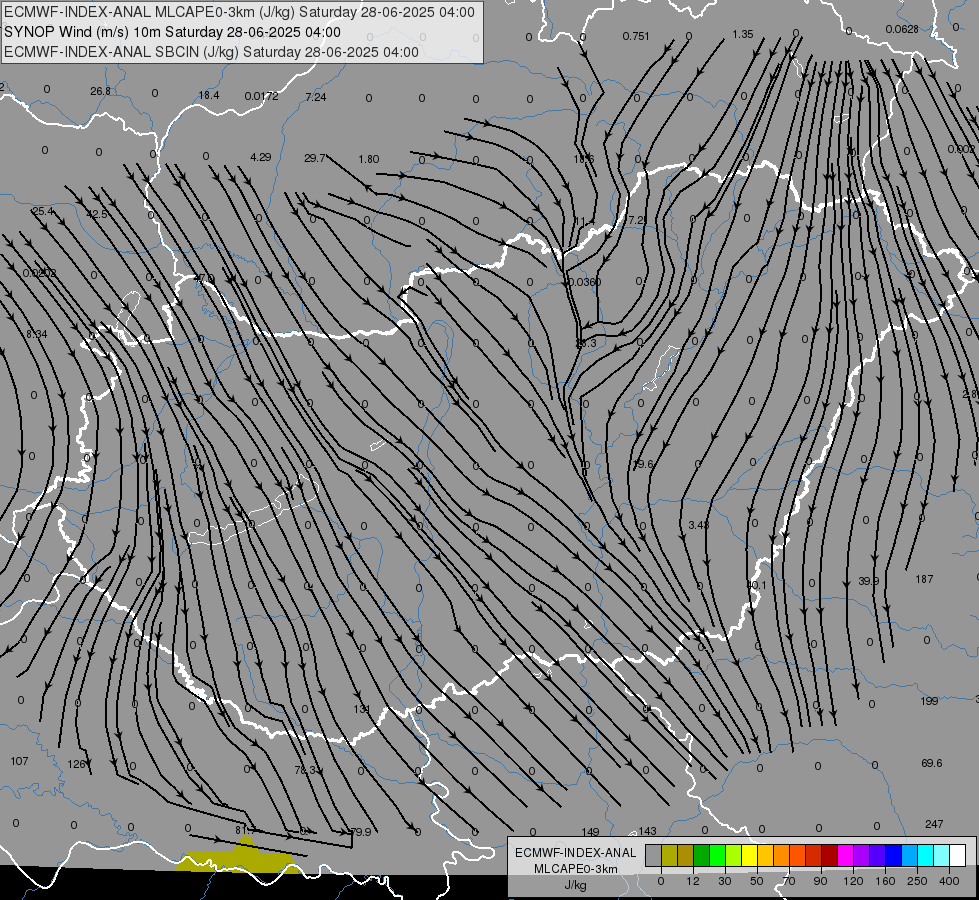Click the map value 39.9

(868, 581)
